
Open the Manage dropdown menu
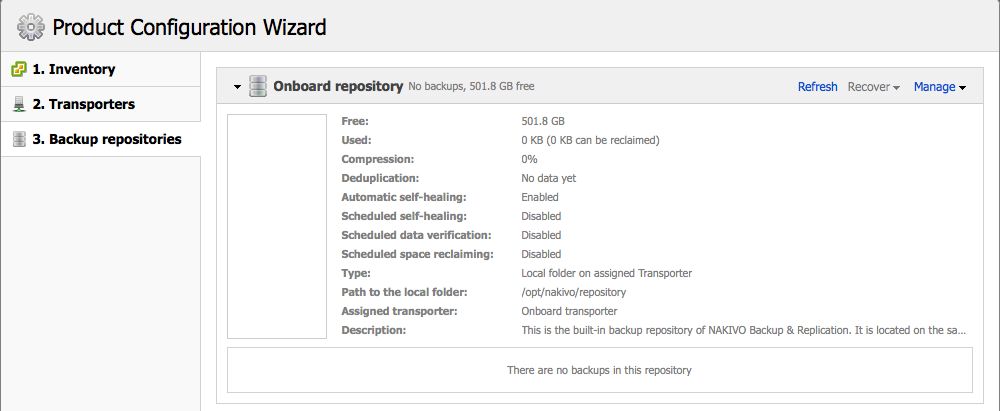click(x=939, y=87)
